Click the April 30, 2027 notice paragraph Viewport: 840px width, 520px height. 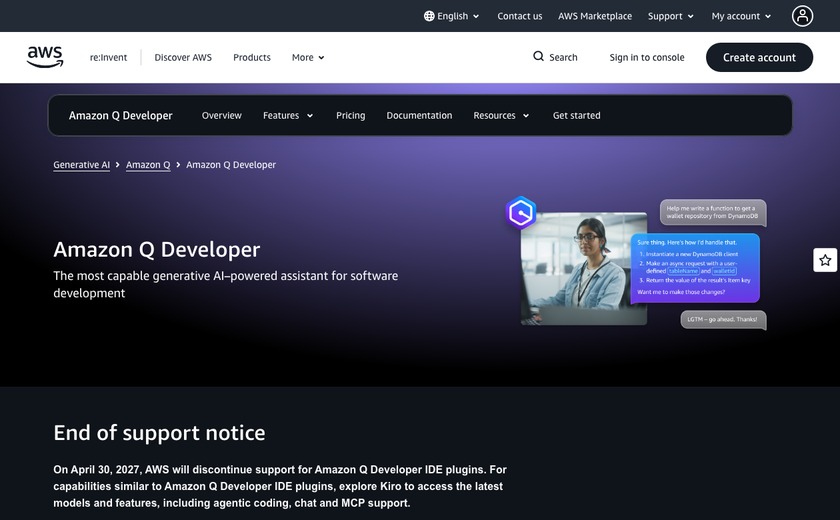click(280, 486)
